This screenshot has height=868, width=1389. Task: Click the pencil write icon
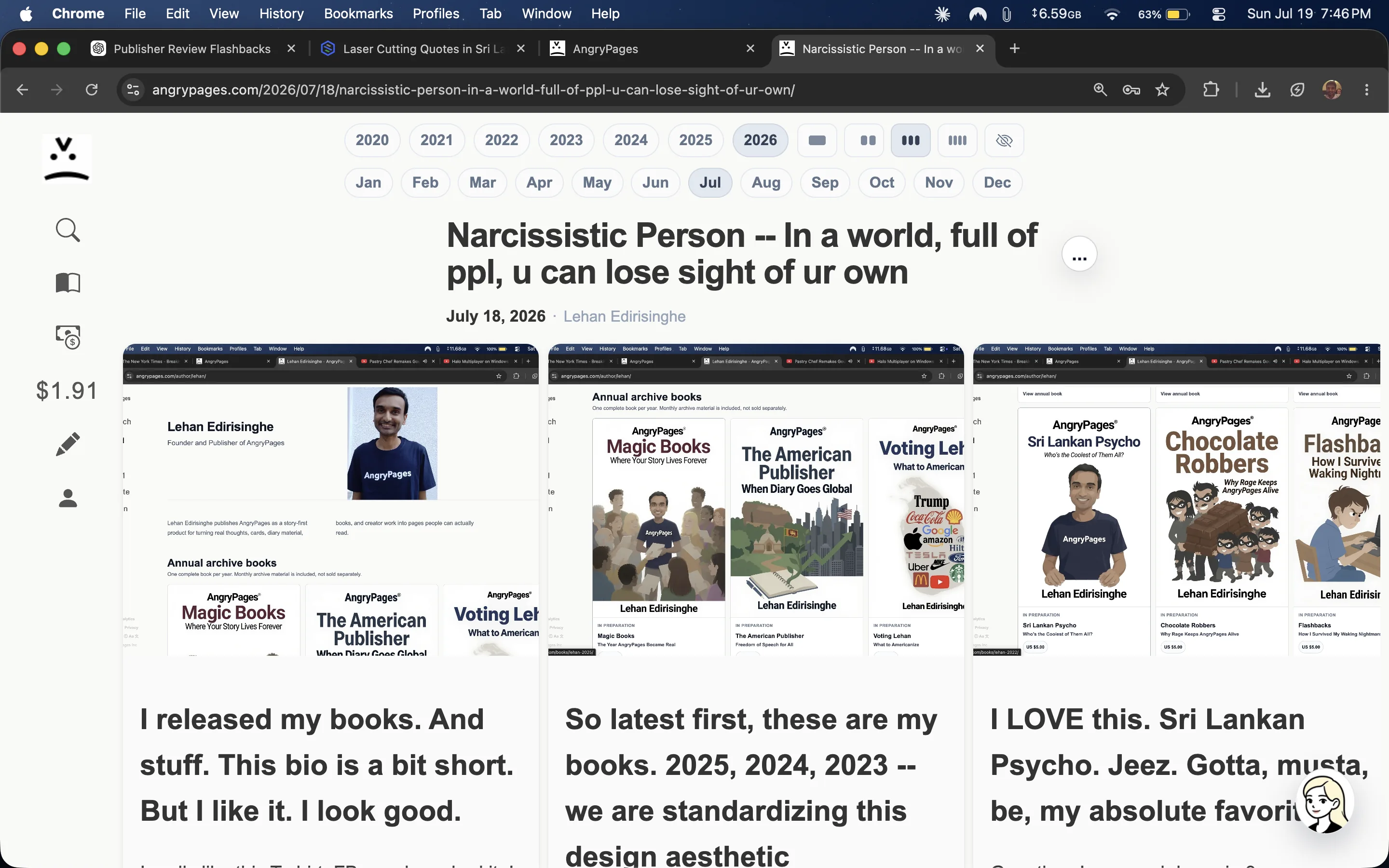pyautogui.click(x=68, y=444)
